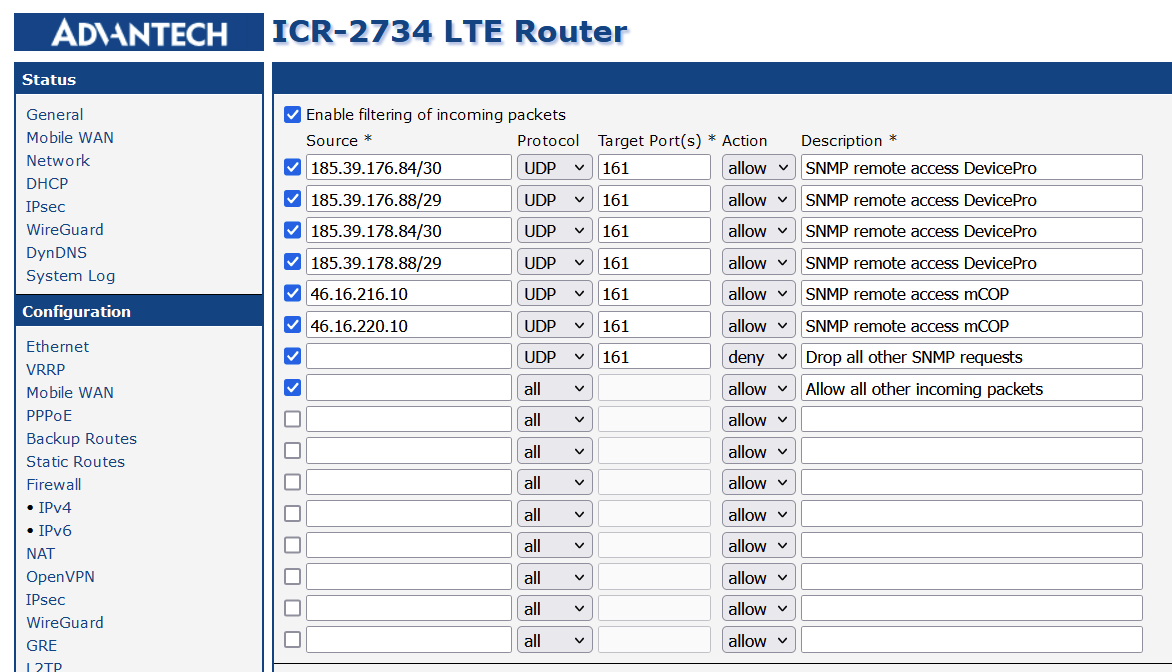Viewport: 1172px width, 672px height.
Task: Open Action dropdown for Allow all other incoming packets
Action: (x=758, y=389)
